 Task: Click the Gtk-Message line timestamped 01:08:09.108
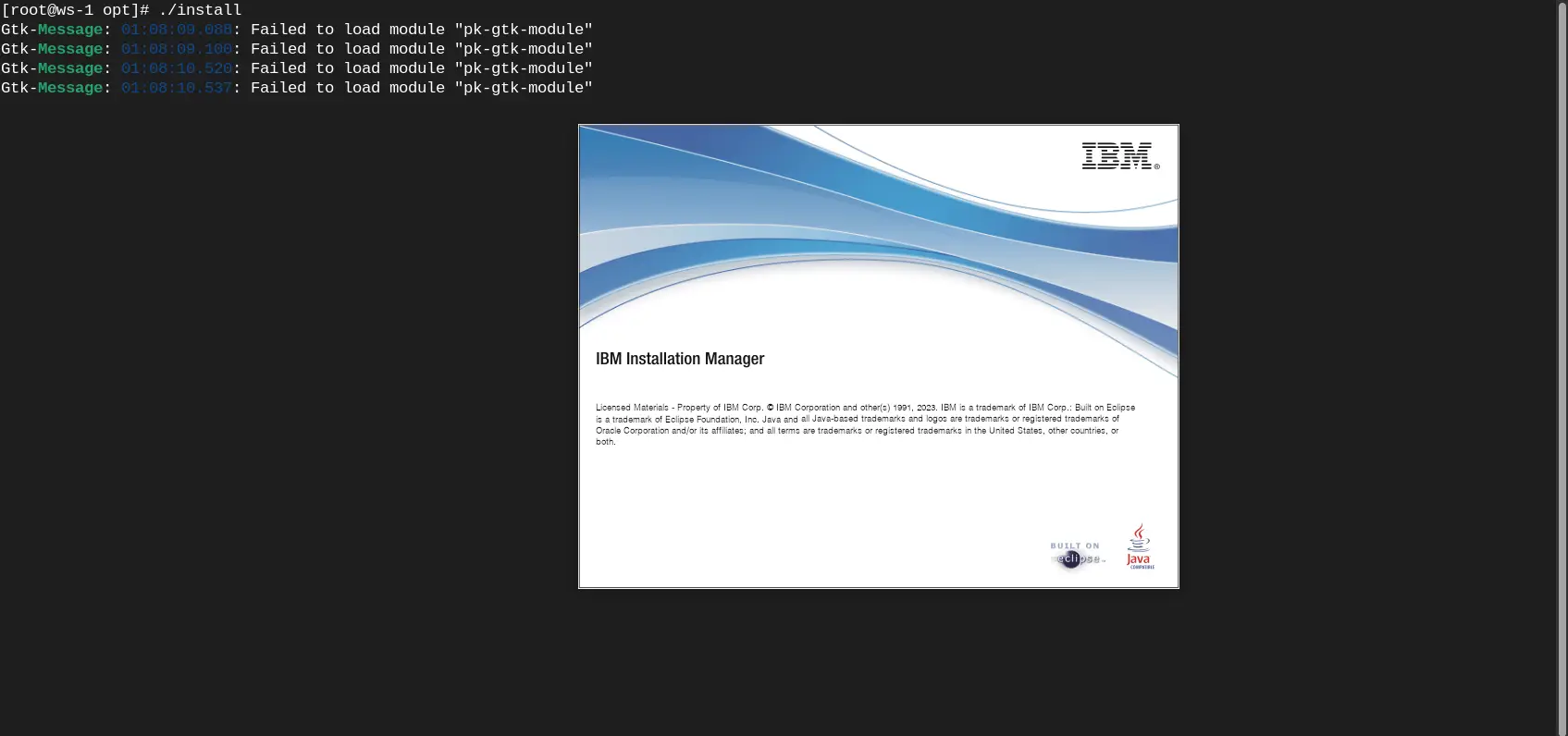(x=297, y=49)
